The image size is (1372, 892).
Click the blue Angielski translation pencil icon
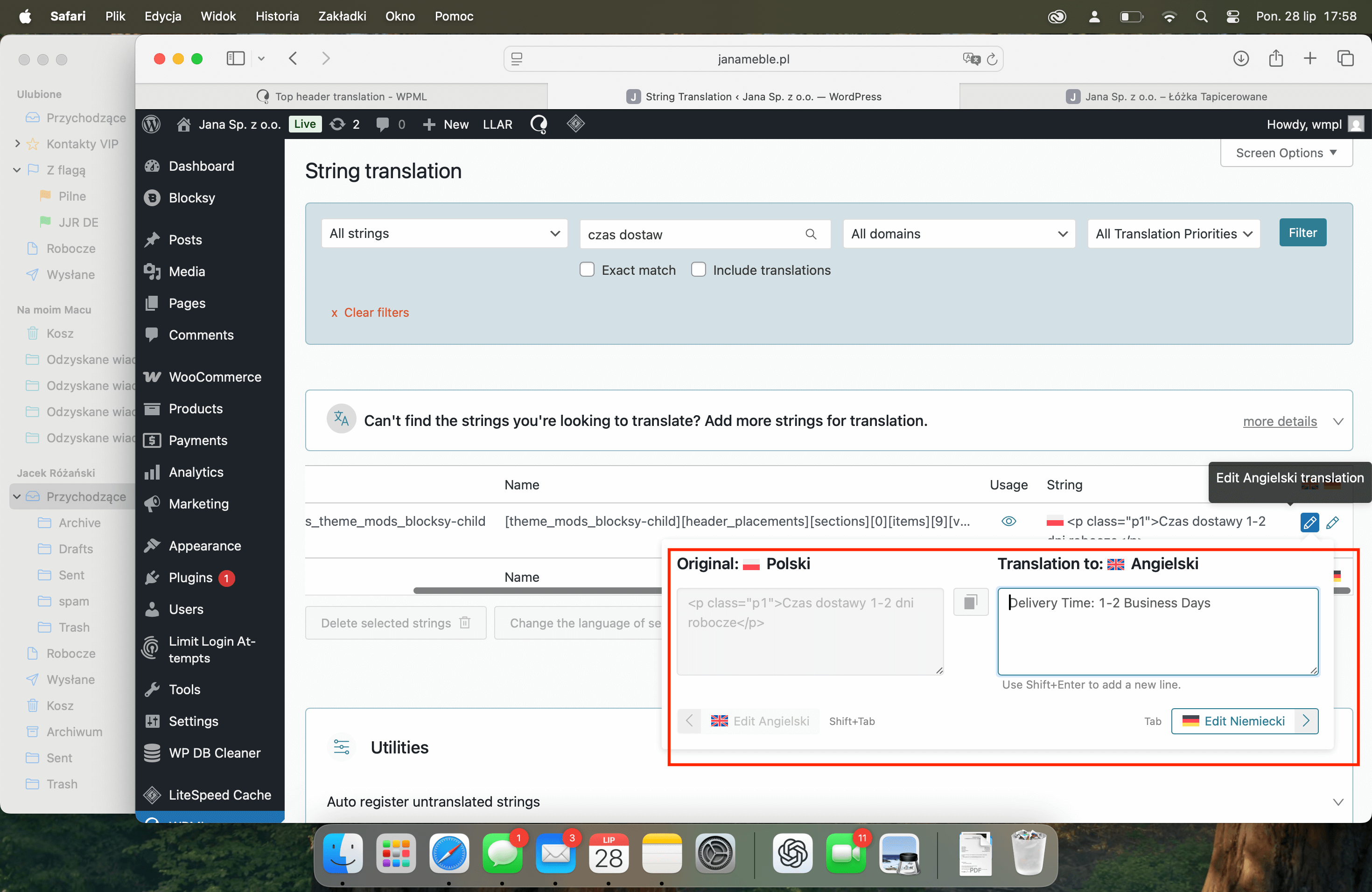pyautogui.click(x=1309, y=522)
